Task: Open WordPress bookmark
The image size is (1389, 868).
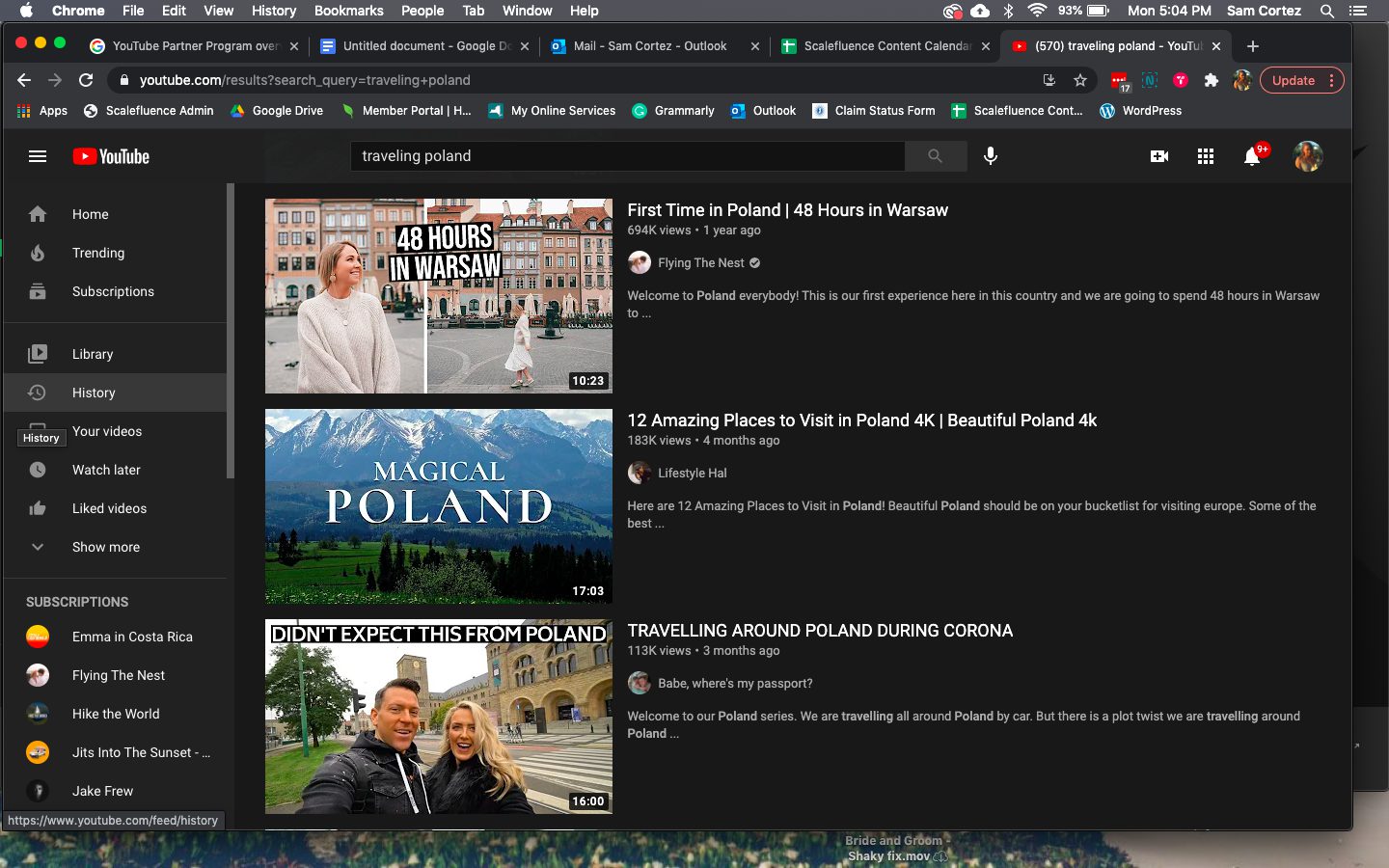Action: (1141, 111)
